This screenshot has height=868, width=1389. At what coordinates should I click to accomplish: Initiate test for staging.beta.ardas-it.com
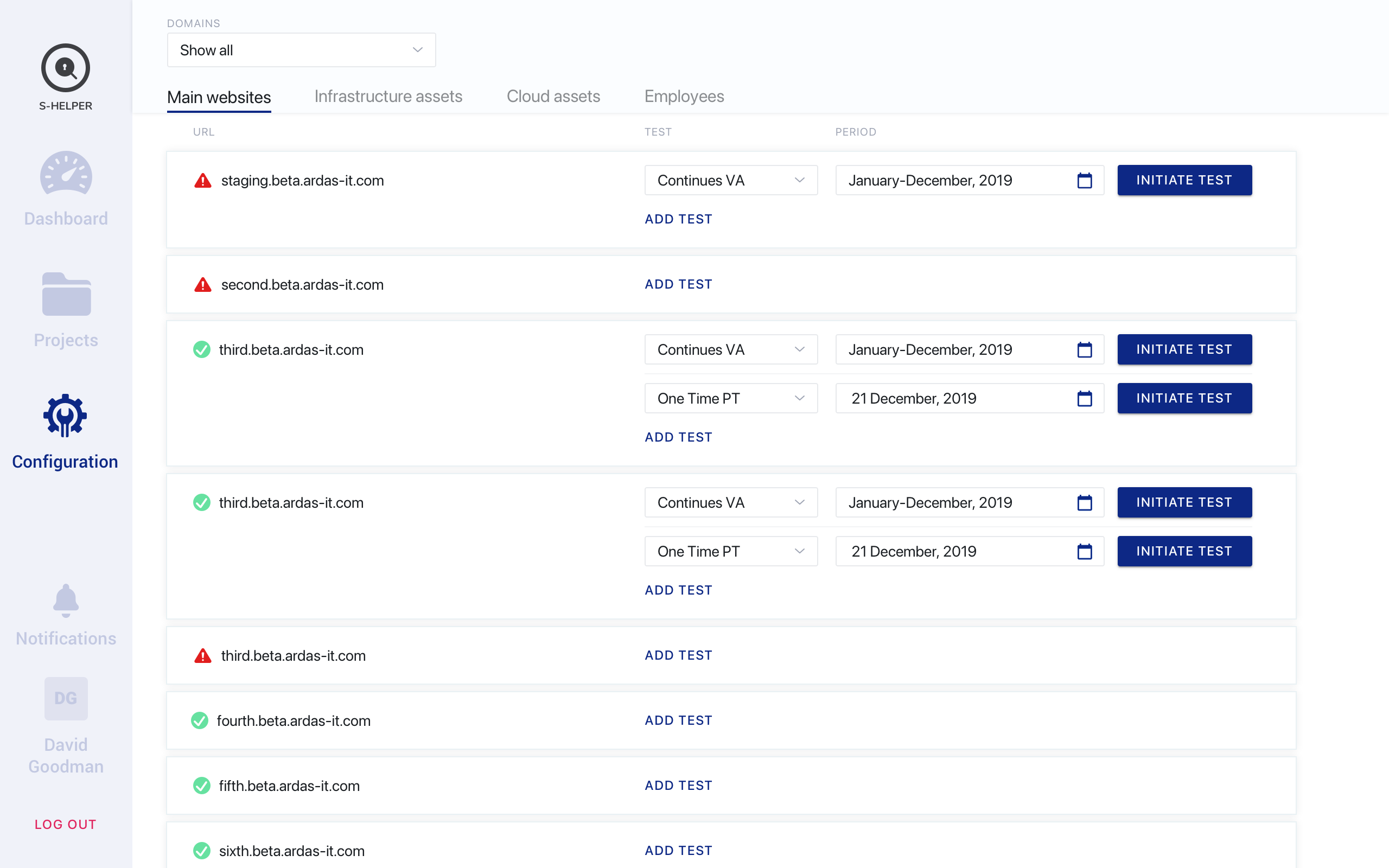coord(1184,180)
